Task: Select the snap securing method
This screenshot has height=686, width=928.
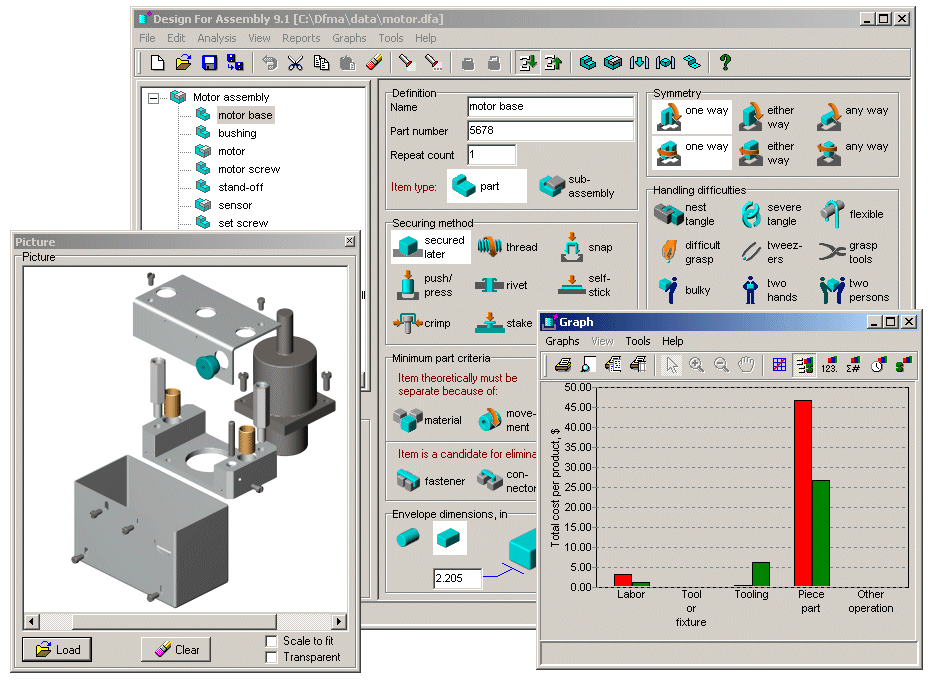Action: (570, 247)
